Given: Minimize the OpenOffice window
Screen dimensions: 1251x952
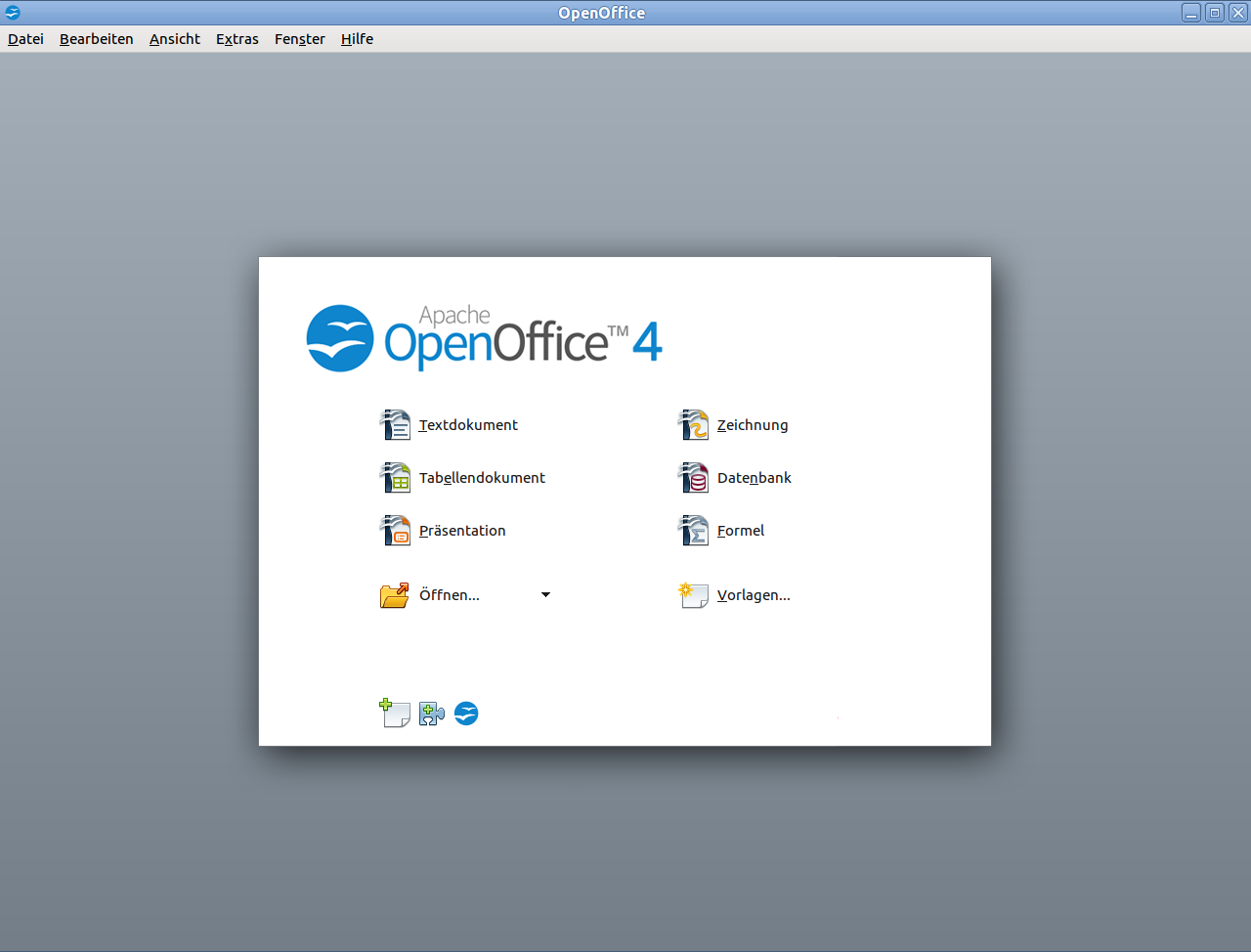Looking at the screenshot, I should coord(1191,13).
